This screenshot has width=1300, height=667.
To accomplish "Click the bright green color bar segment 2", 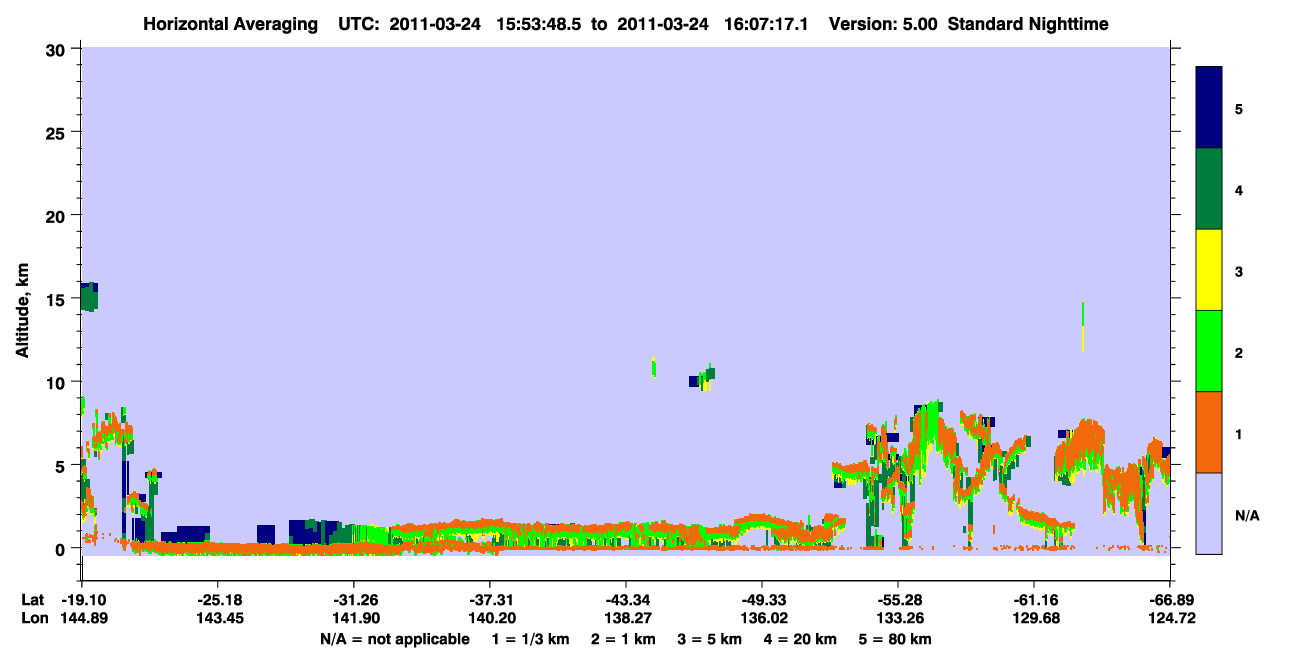I will (x=1209, y=351).
